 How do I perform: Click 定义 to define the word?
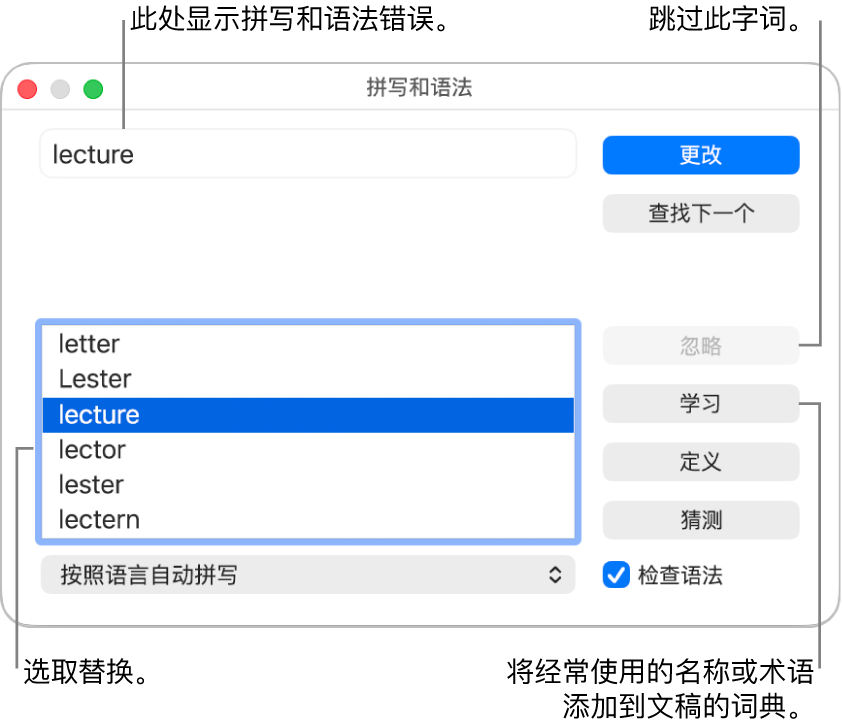pyautogui.click(x=699, y=462)
